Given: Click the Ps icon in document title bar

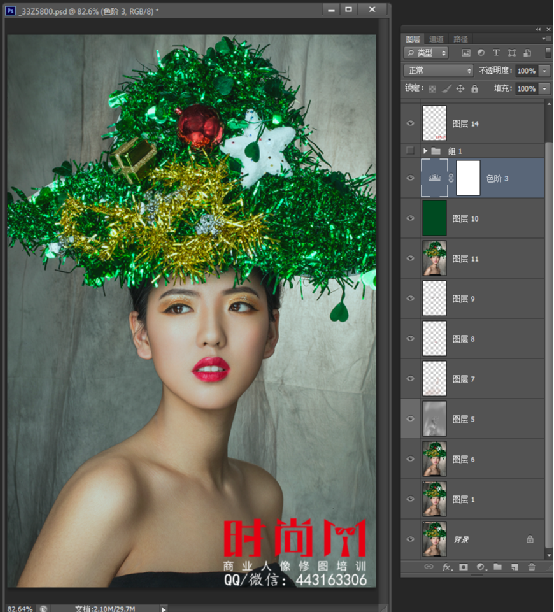Looking at the screenshot, I should 10,11.
